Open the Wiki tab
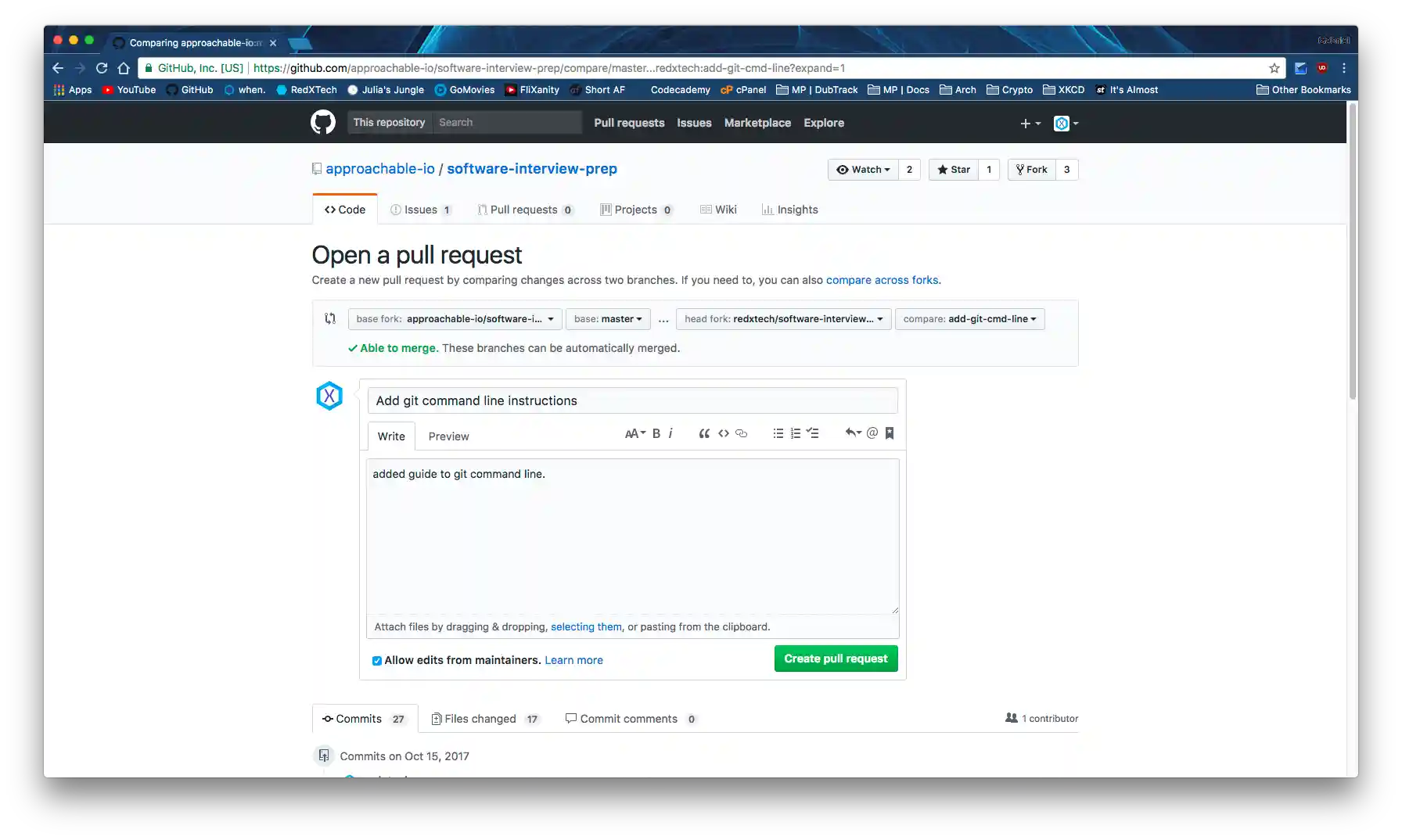Viewport: 1402px width, 840px height. (x=718, y=210)
